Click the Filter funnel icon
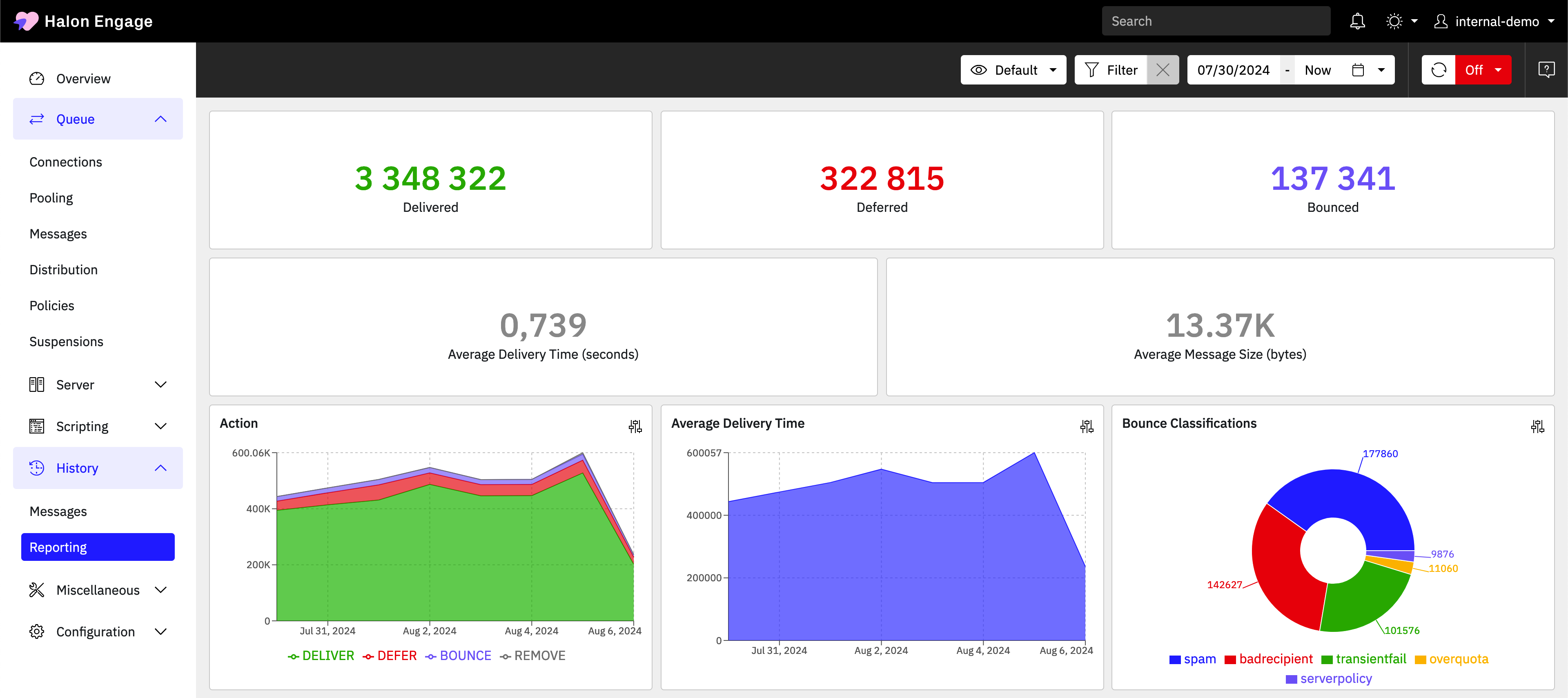The width and height of the screenshot is (1568, 698). coord(1091,70)
